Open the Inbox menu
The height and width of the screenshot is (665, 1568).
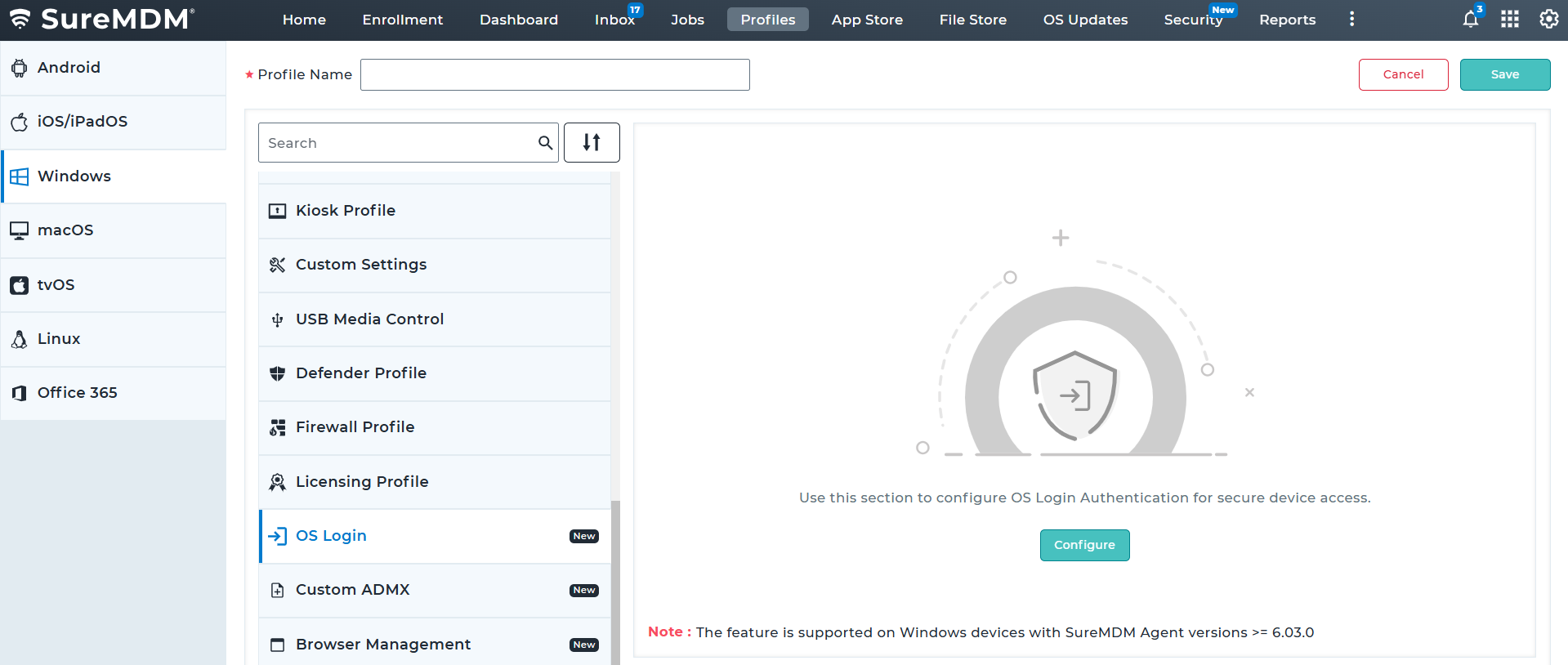(614, 20)
